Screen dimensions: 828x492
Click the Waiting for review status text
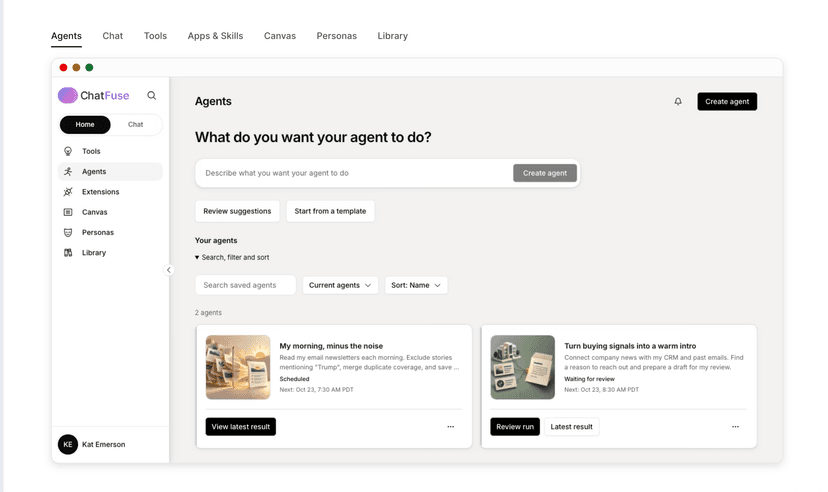(589, 379)
